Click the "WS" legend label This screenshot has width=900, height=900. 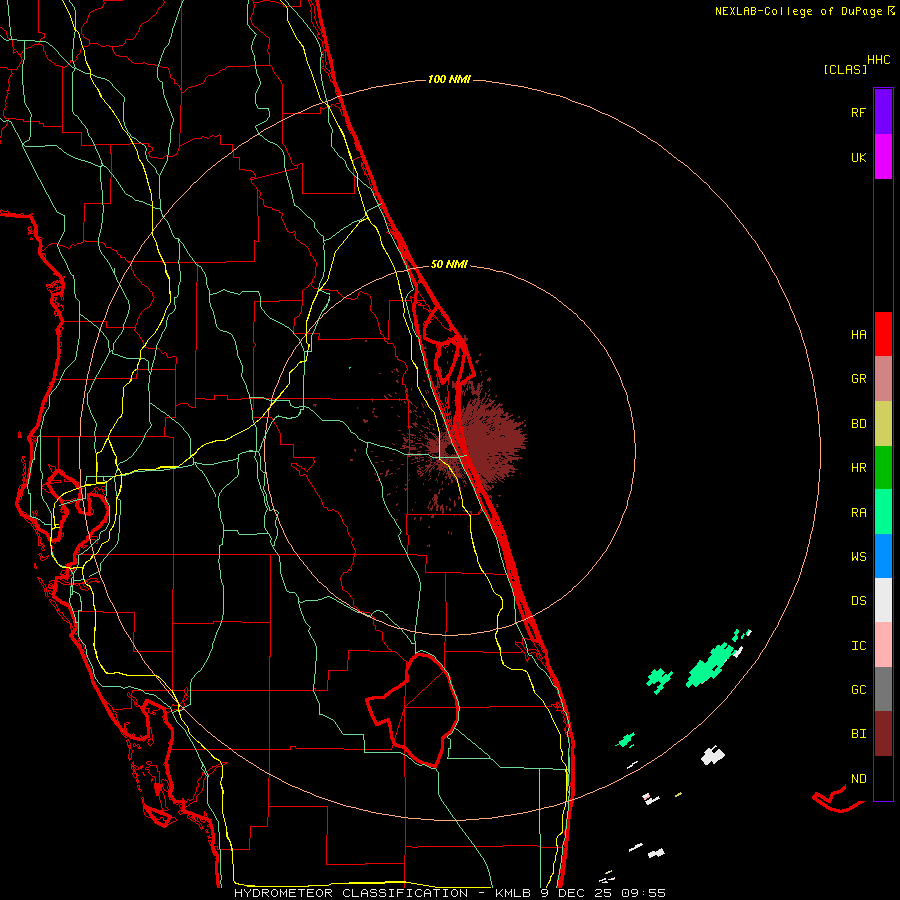[858, 557]
